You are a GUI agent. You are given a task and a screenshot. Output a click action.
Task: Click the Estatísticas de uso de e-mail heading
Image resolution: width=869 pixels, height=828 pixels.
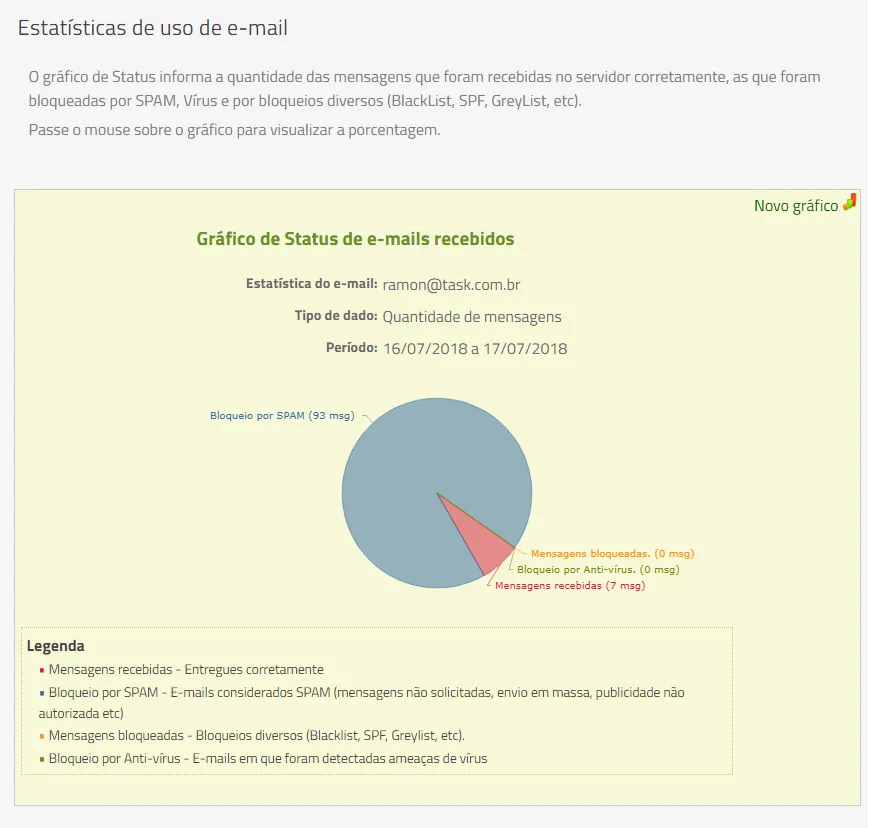(x=152, y=28)
